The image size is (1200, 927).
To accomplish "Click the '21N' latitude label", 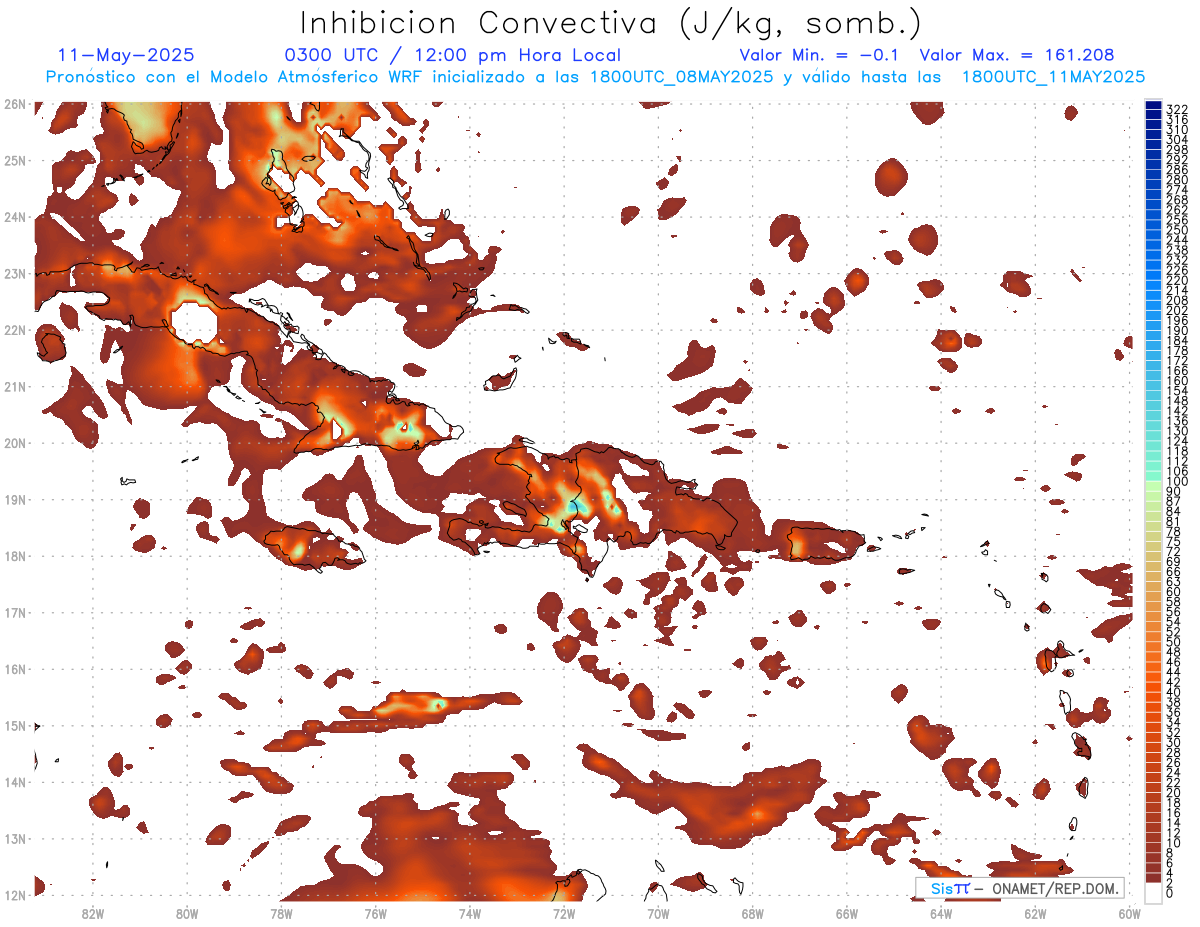I will coord(14,386).
